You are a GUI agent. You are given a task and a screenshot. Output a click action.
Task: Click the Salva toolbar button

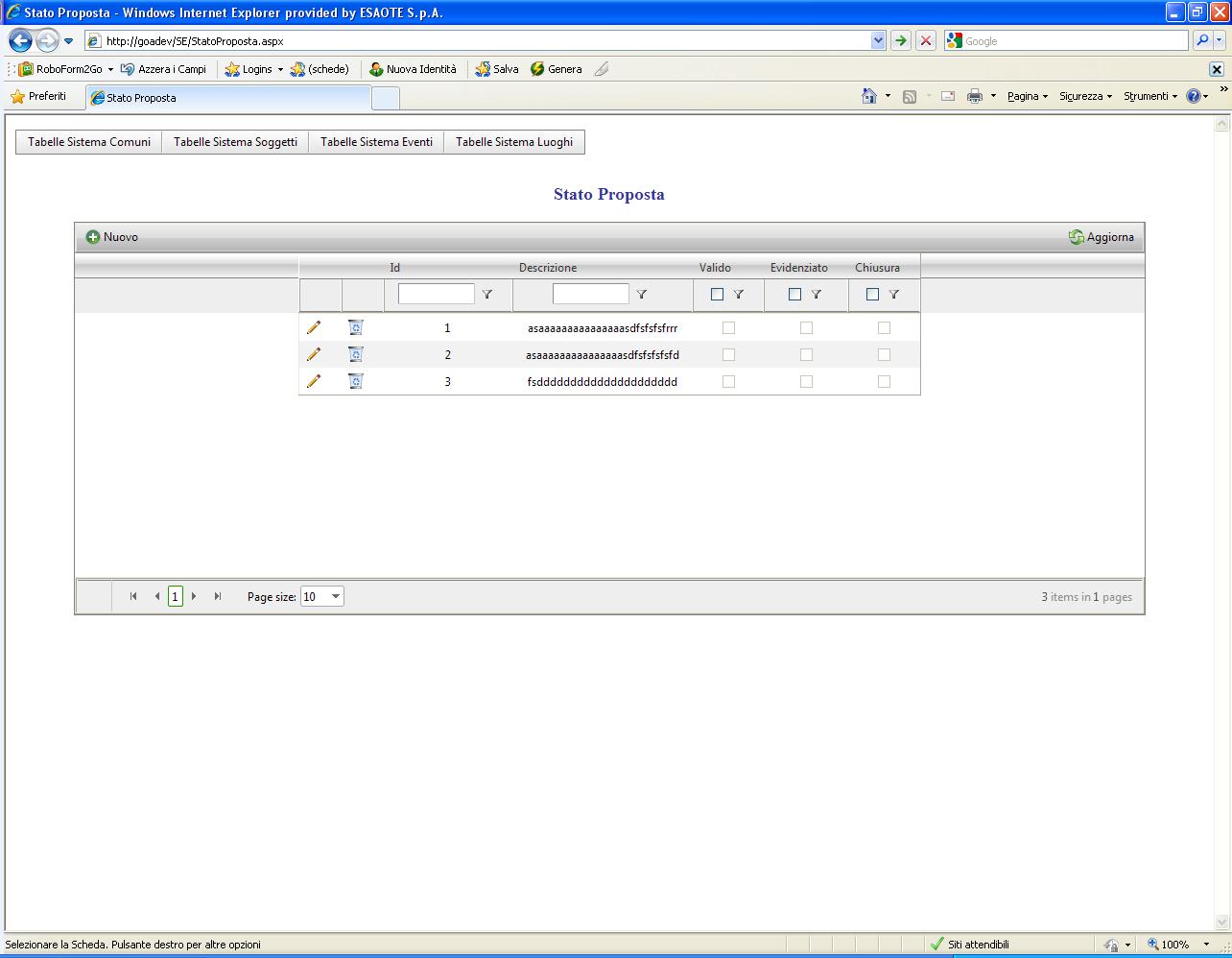point(497,69)
